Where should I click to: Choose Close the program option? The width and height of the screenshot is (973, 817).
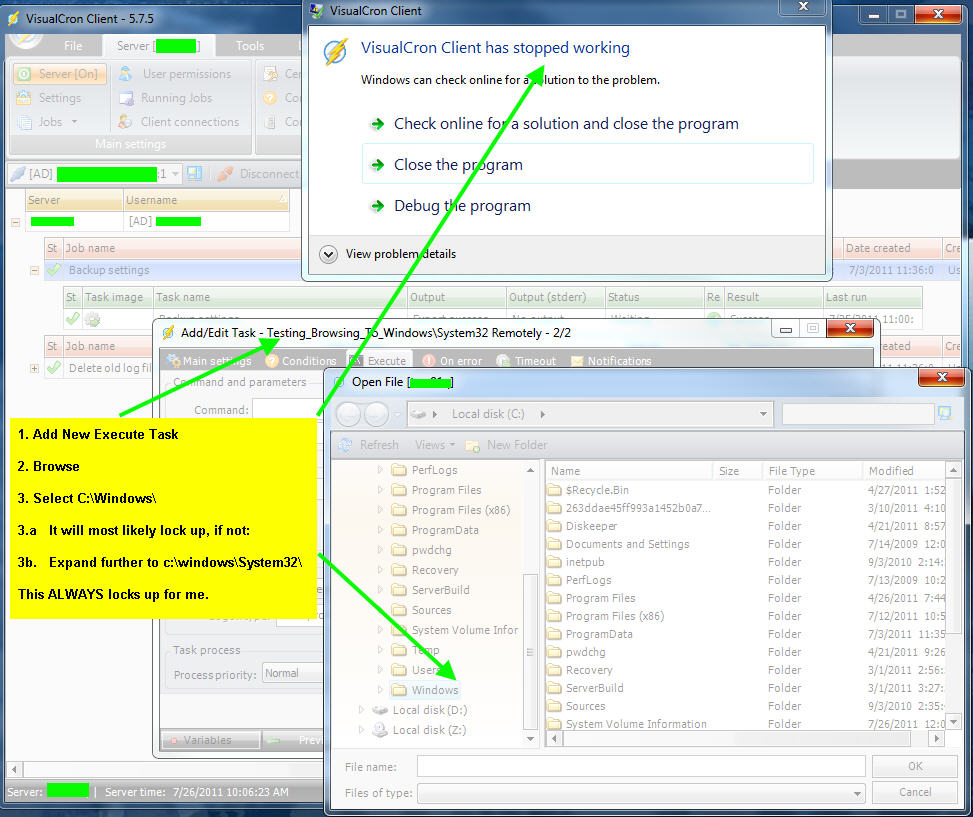(458, 165)
